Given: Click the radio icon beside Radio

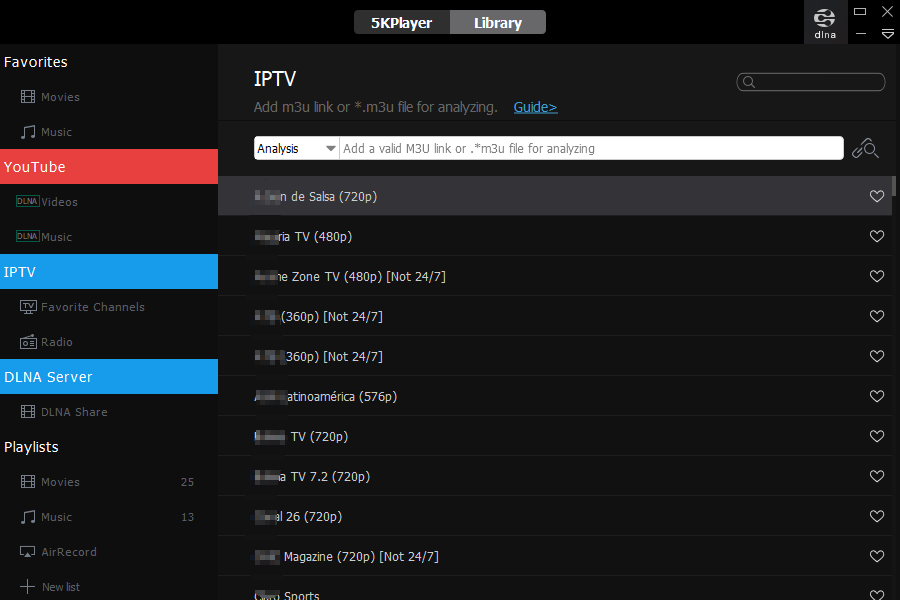Looking at the screenshot, I should click(x=28, y=342).
